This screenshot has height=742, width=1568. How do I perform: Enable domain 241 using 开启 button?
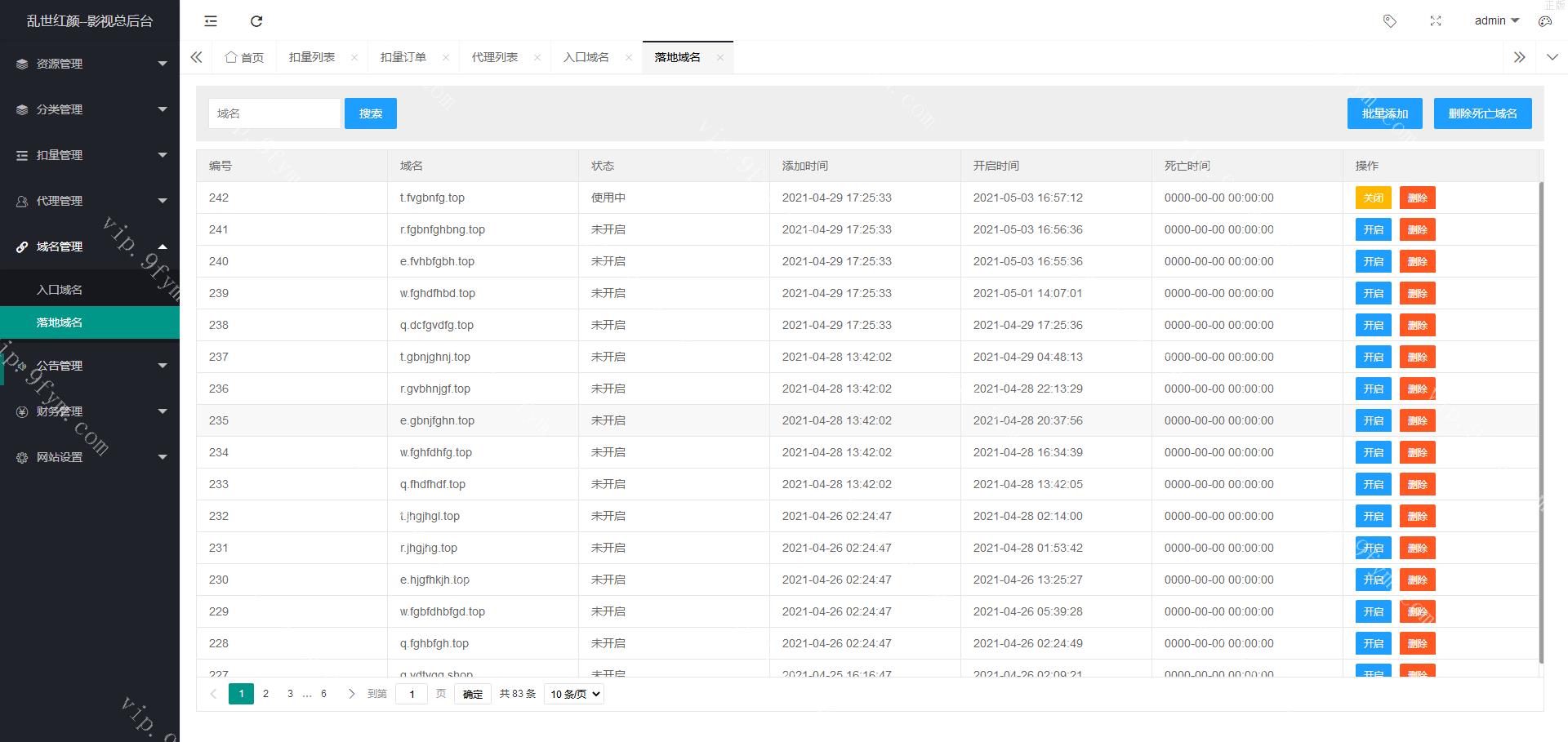coord(1373,229)
